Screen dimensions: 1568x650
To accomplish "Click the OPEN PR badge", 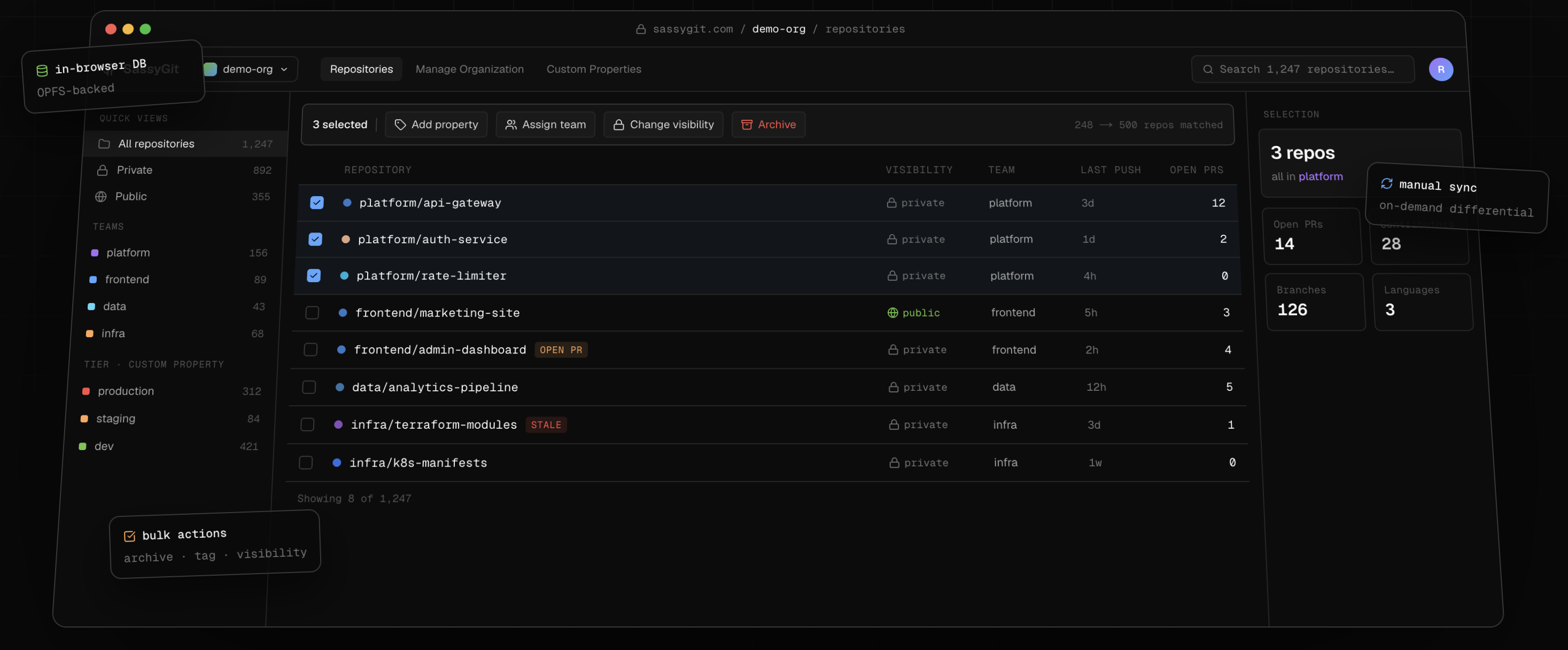I will click(x=561, y=350).
